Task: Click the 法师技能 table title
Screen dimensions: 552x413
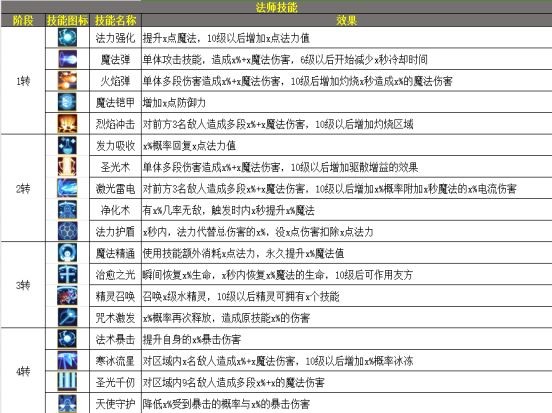Action: 277,7
